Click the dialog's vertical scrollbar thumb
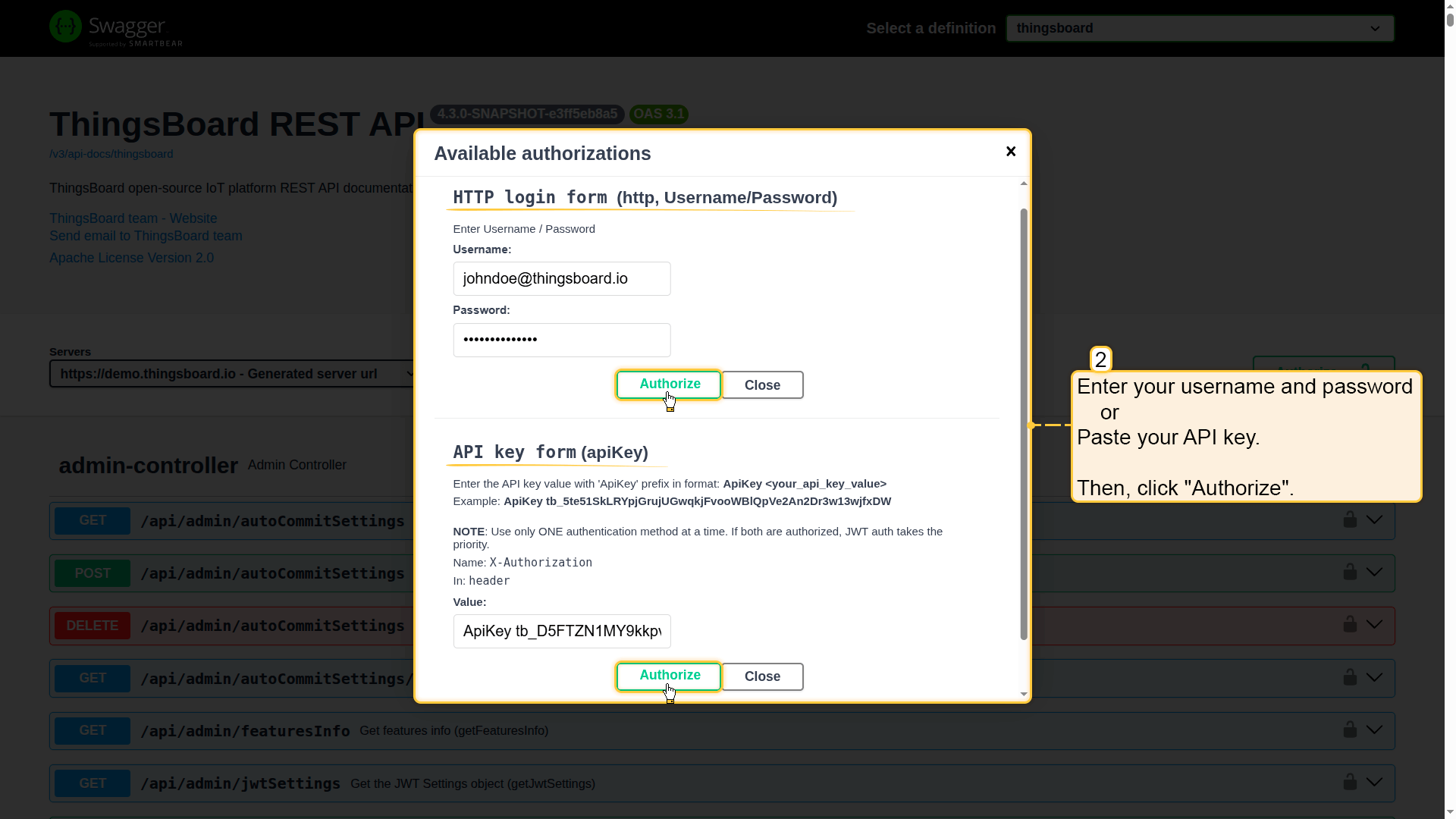 click(1024, 425)
